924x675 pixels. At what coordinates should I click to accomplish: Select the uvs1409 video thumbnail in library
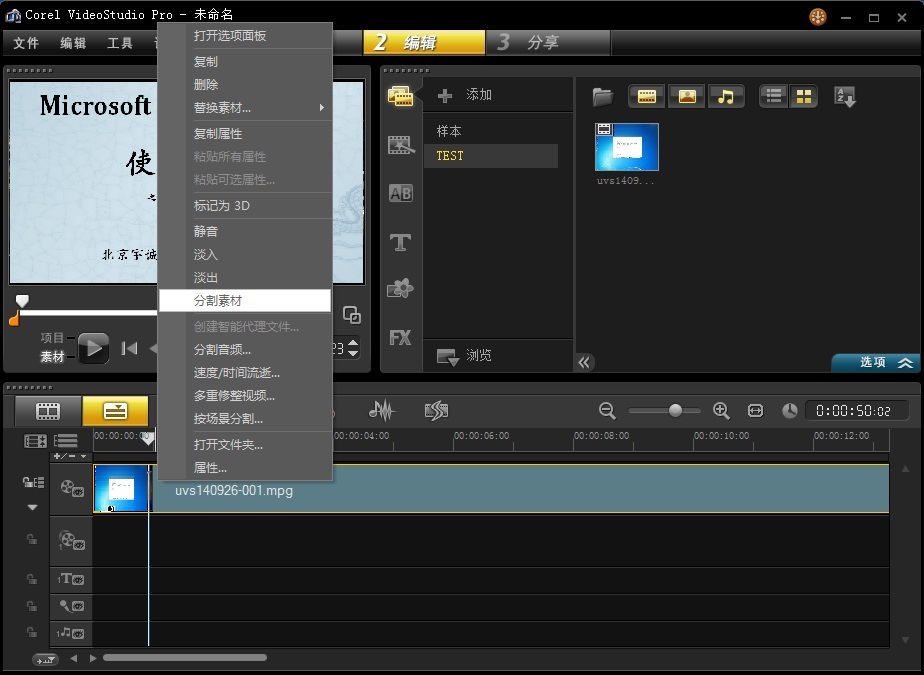coord(627,148)
